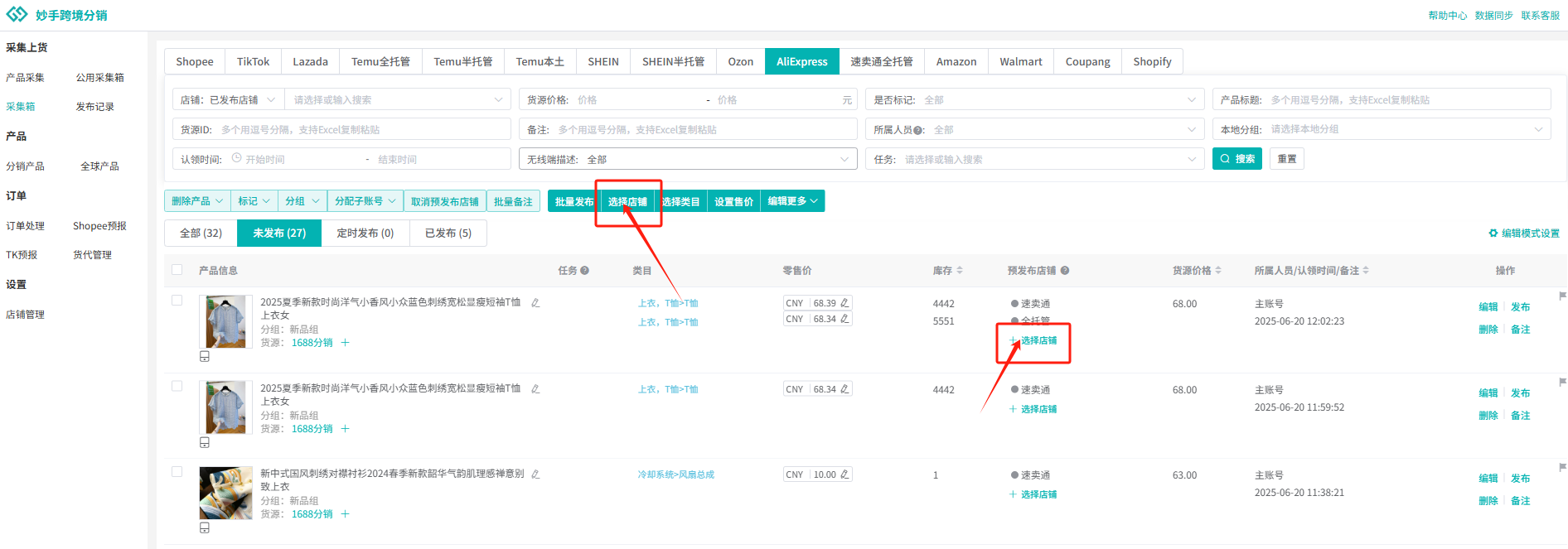Click the 认领时间 开始时间 date field
This screenshot has width=1568, height=549.
point(294,160)
